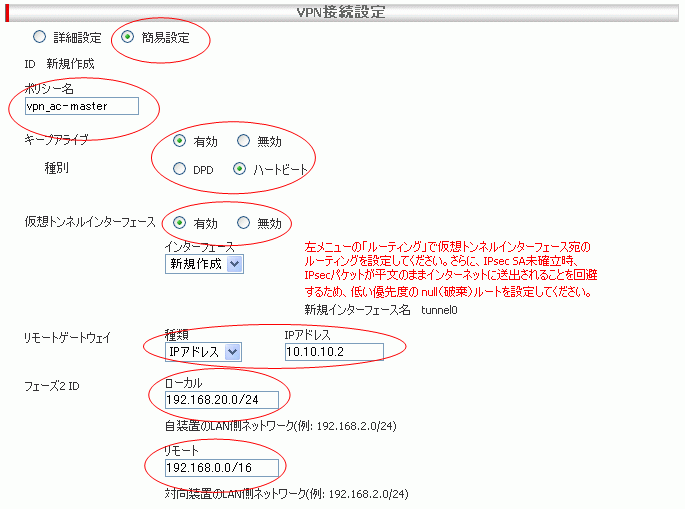Click the red routing warning text
The image size is (685, 509).
tap(450, 269)
